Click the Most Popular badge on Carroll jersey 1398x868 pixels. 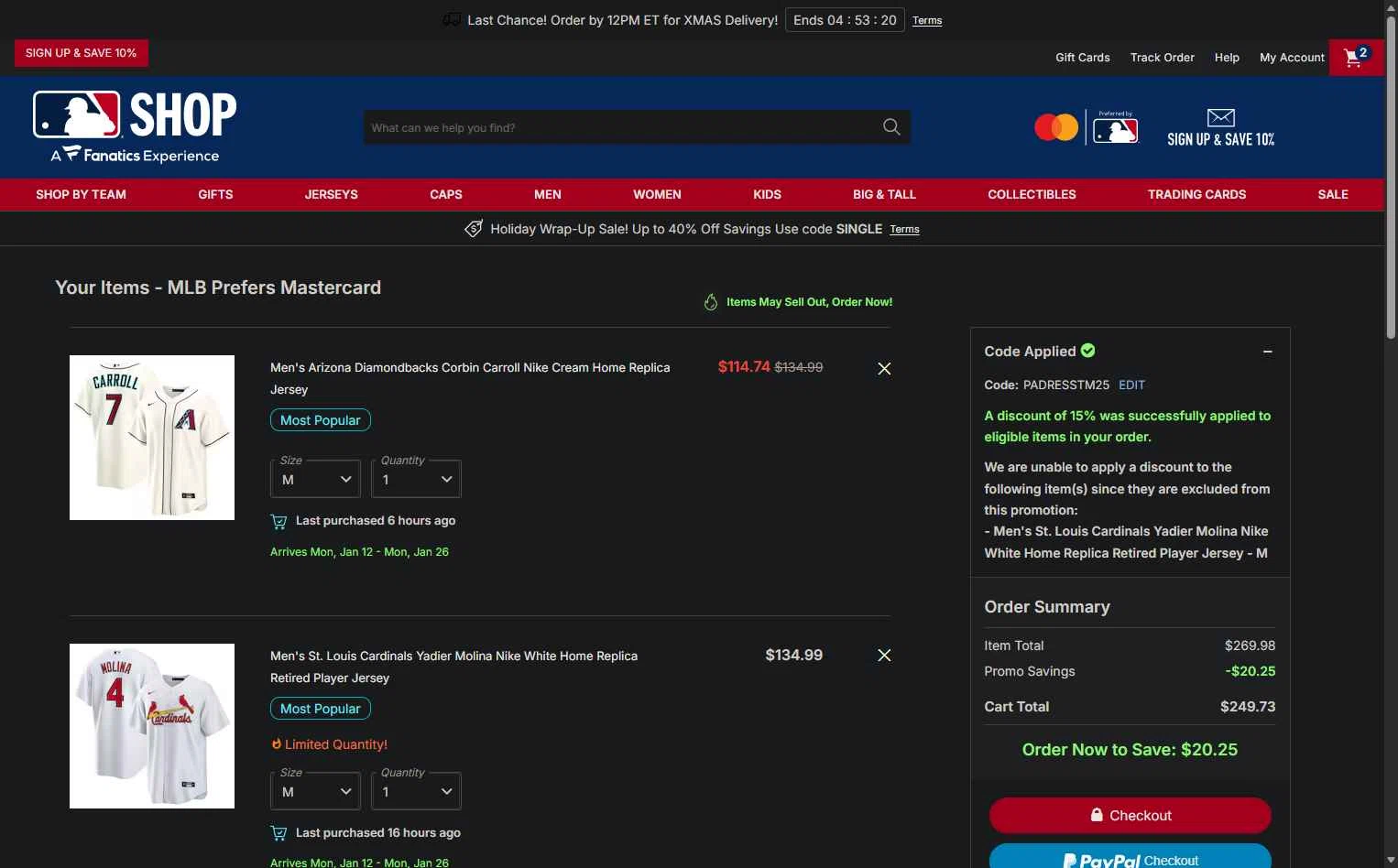pyautogui.click(x=320, y=420)
